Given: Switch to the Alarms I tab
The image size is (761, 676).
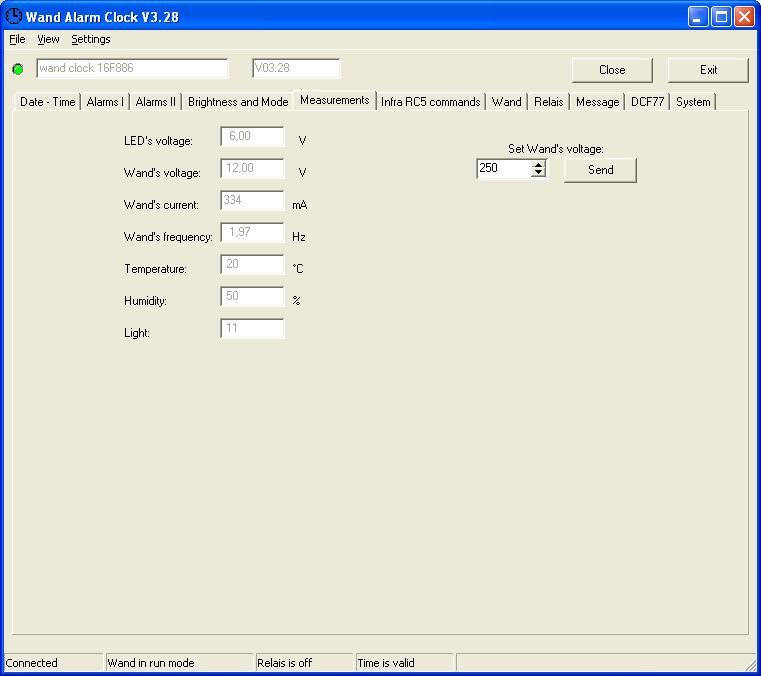Looking at the screenshot, I should pos(105,102).
